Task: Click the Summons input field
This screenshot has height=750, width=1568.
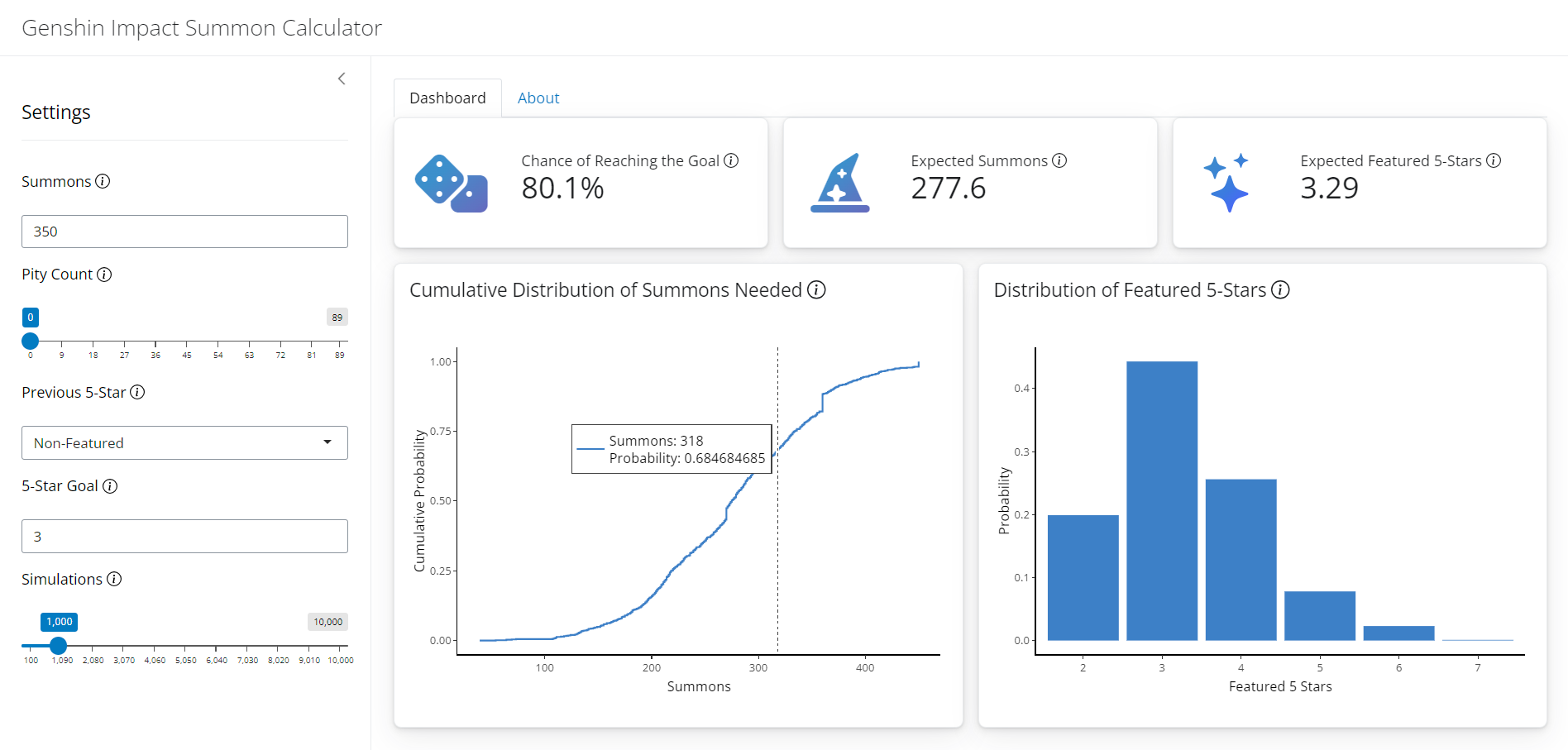Action: 184,232
